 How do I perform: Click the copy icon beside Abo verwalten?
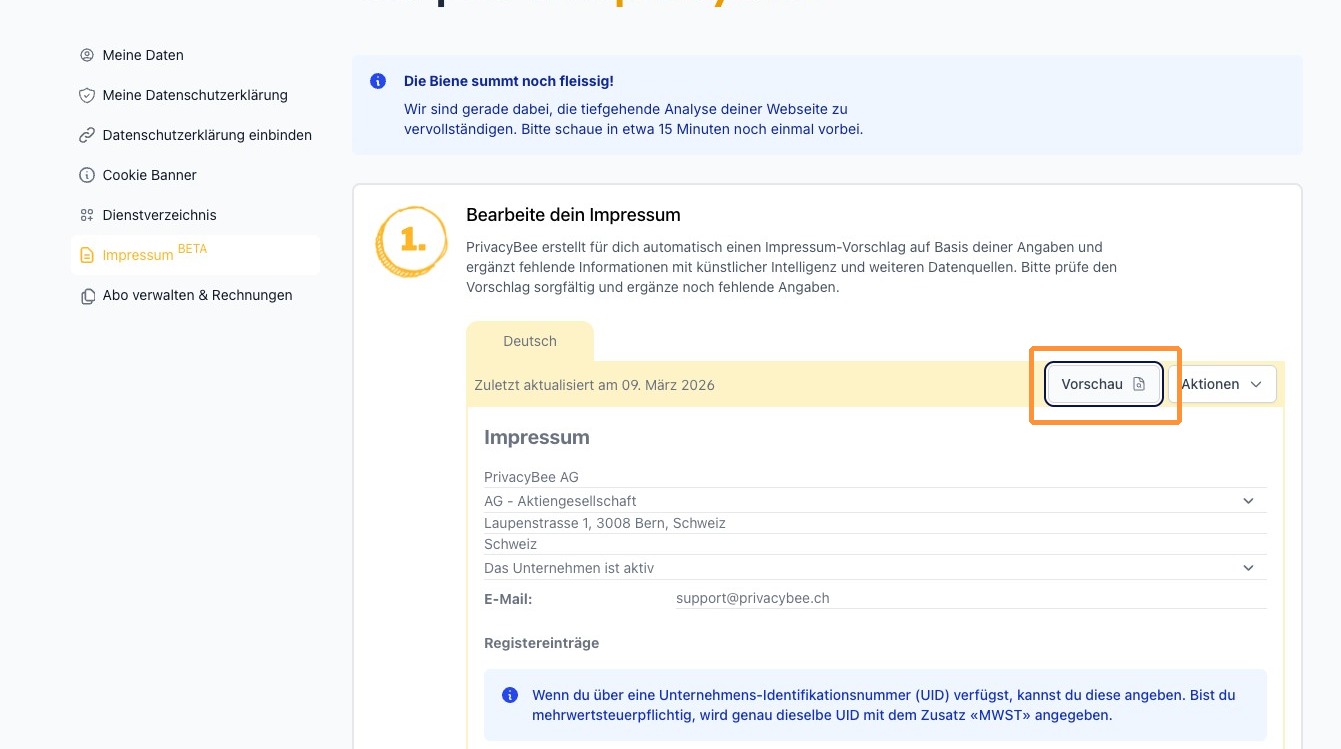87,295
